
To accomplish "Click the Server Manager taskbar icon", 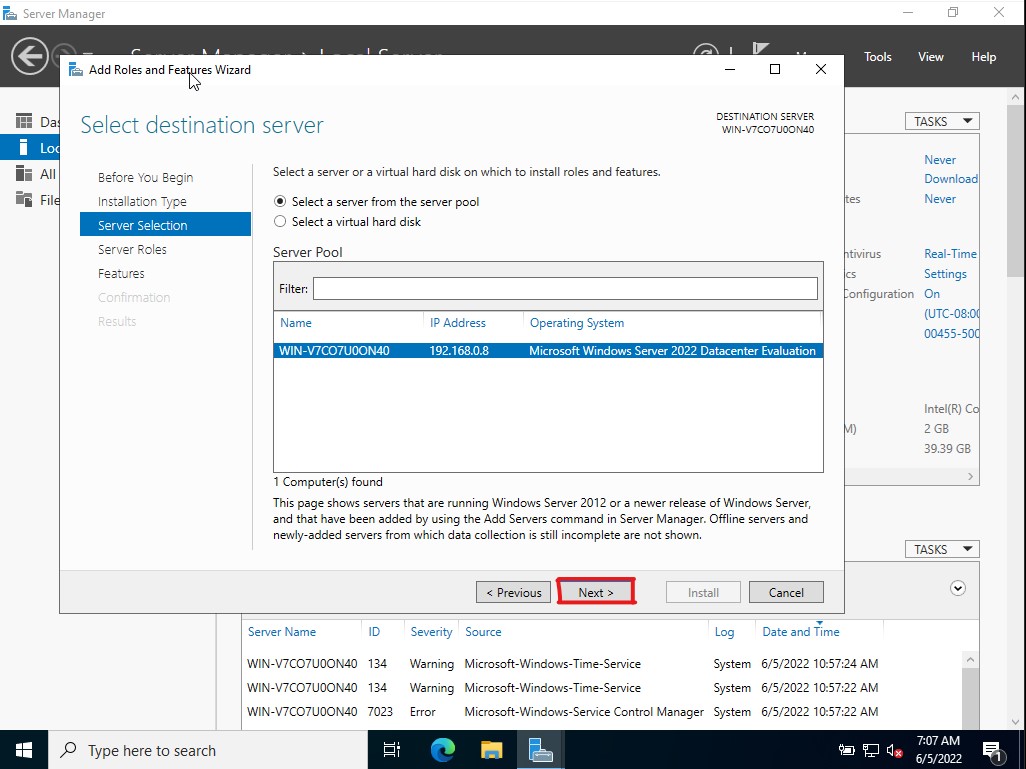I will pos(540,750).
